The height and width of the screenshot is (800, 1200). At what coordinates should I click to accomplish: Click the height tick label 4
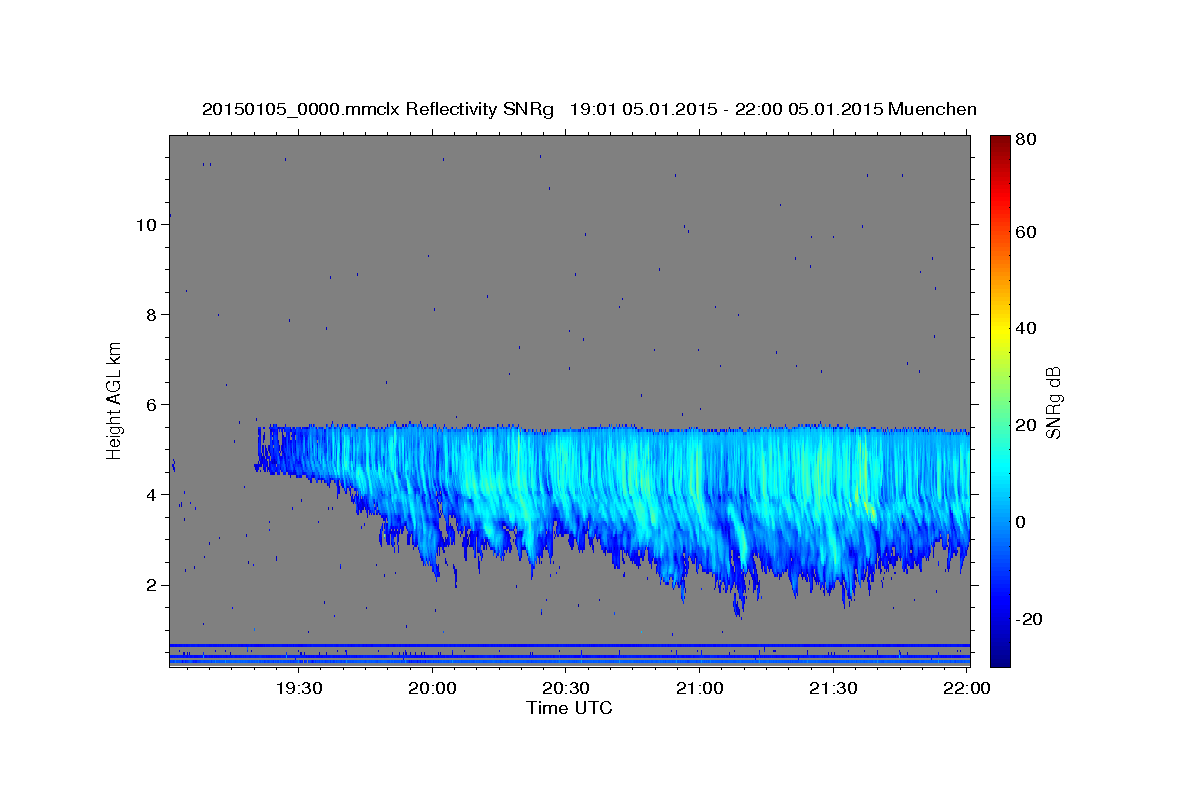click(150, 494)
